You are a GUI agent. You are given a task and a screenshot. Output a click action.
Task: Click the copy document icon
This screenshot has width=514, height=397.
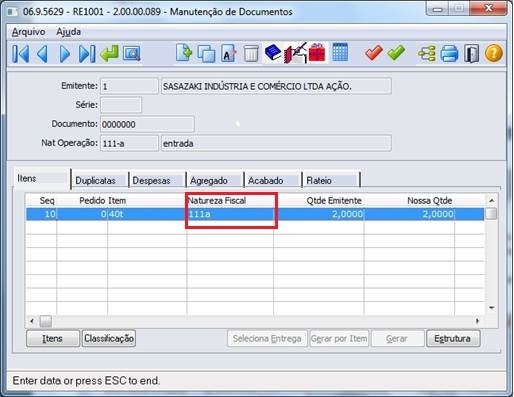coord(206,53)
